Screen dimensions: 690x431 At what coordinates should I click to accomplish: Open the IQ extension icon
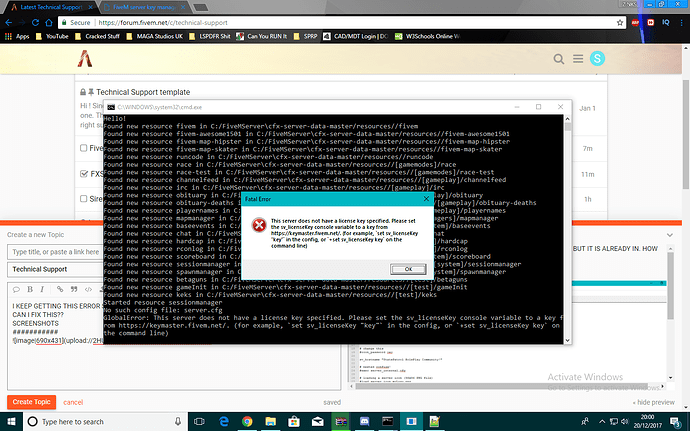[x=666, y=22]
